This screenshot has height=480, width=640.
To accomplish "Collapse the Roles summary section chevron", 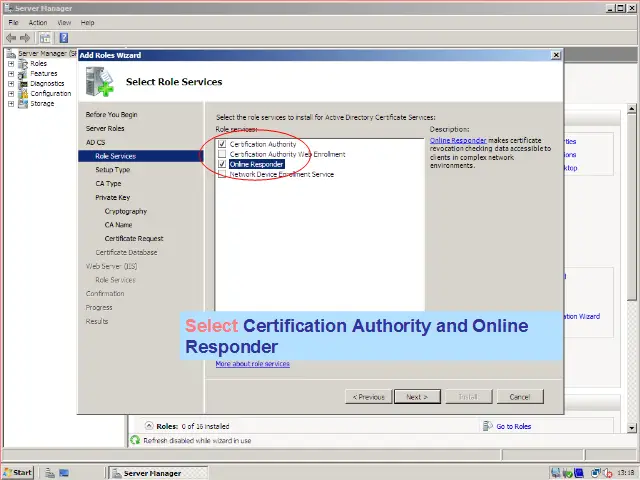I will tap(149, 426).
